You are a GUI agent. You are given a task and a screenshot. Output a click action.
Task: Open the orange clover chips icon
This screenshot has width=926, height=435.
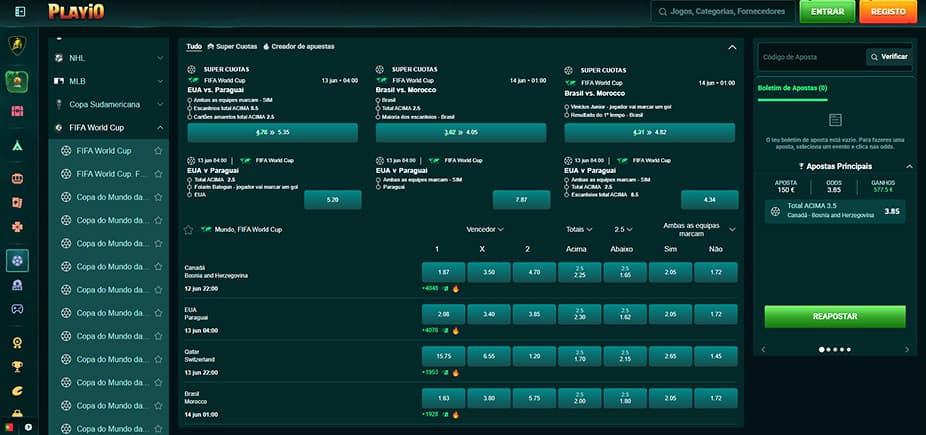click(x=17, y=227)
